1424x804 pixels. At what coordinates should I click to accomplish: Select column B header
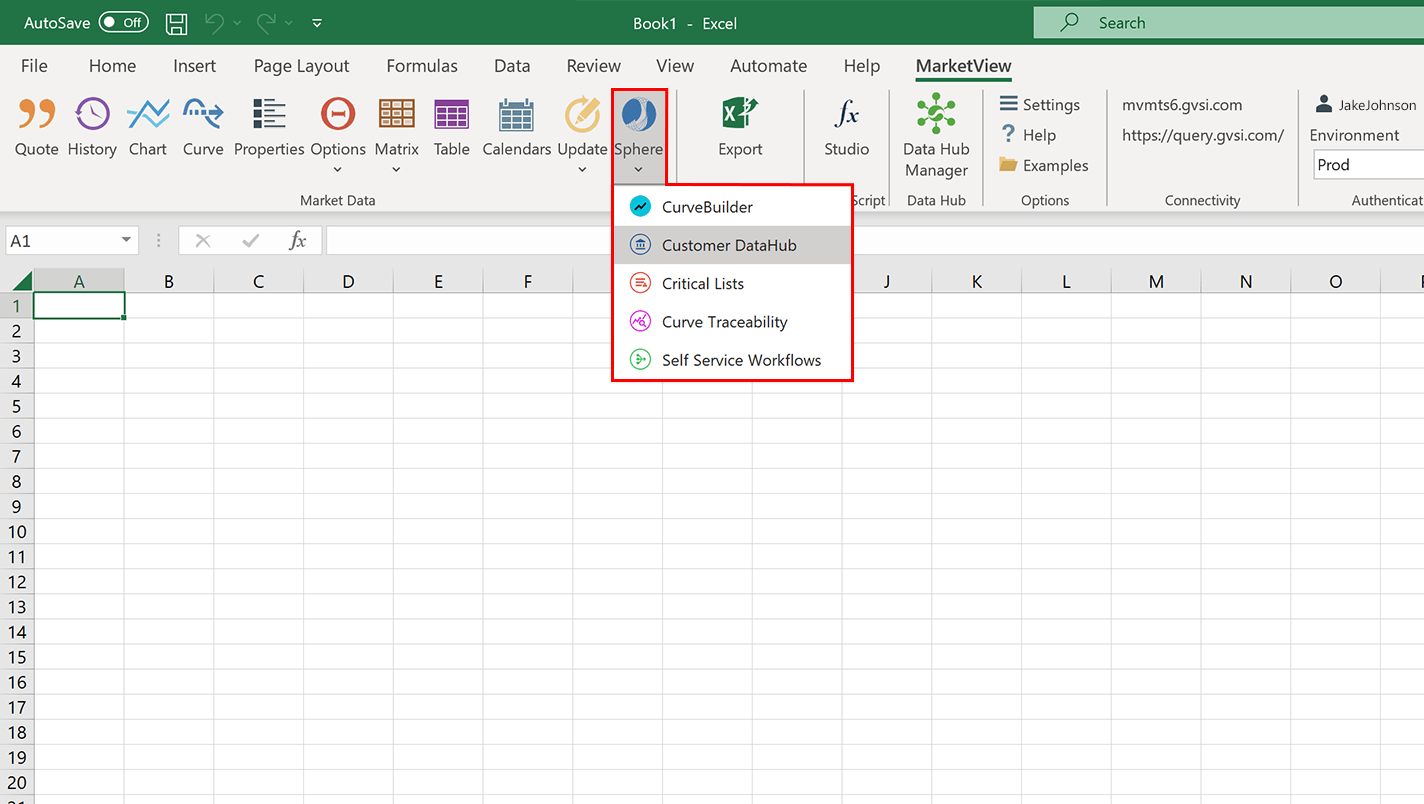168,282
